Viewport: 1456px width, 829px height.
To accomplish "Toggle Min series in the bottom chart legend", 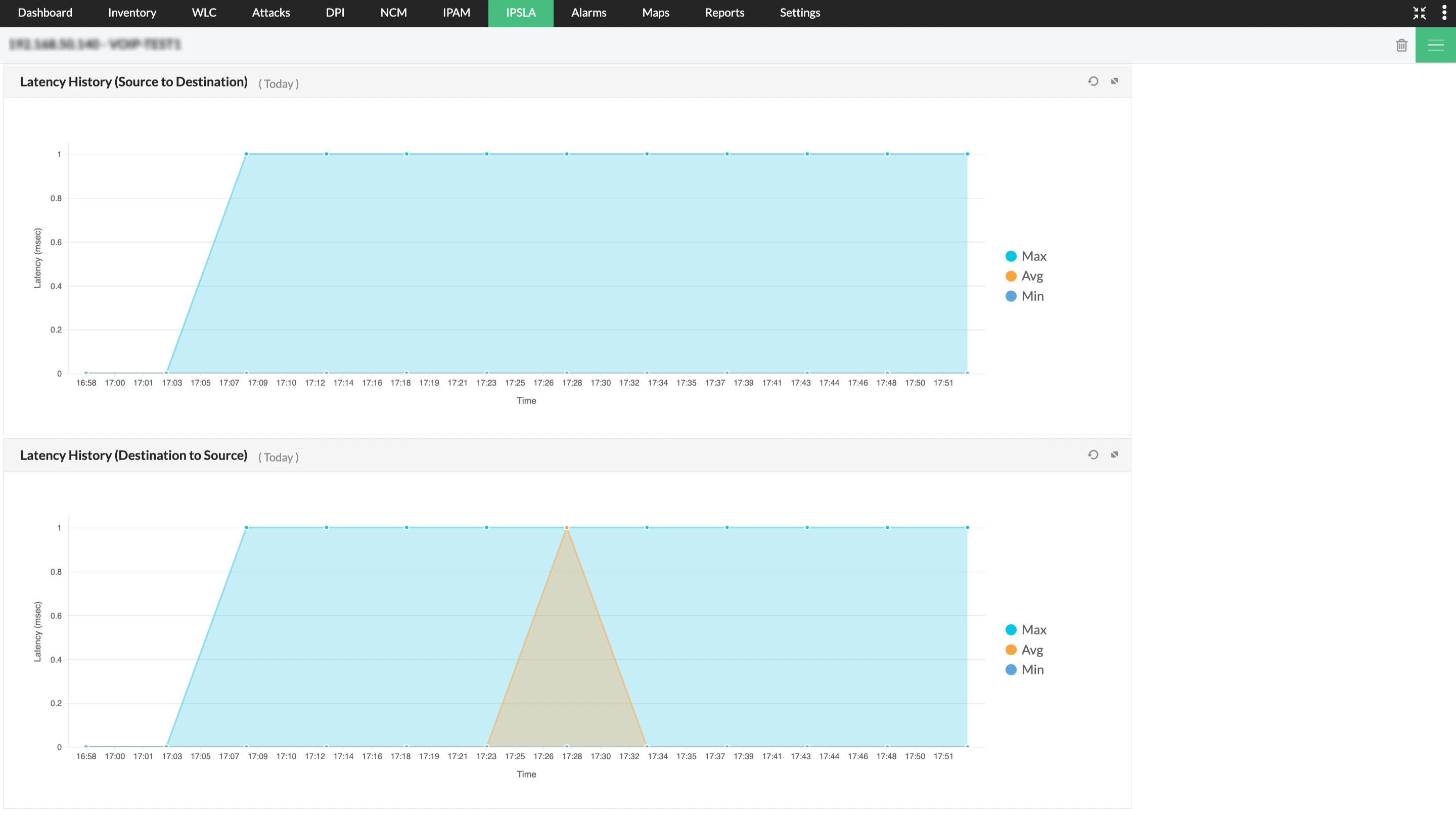I will tap(1032, 670).
